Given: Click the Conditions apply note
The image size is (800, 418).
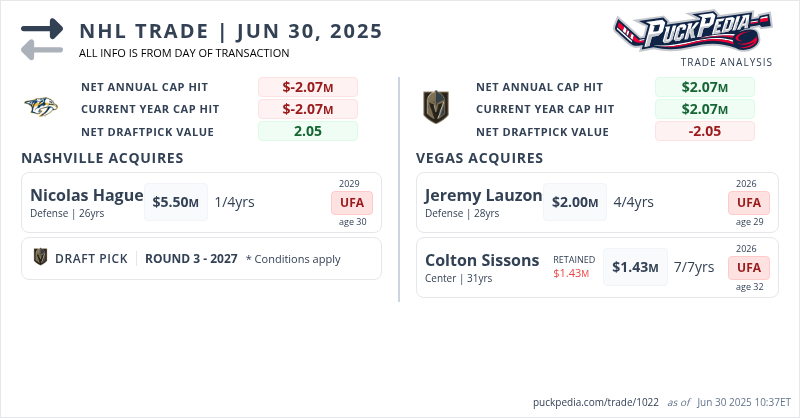Looking at the screenshot, I should pos(293,259).
